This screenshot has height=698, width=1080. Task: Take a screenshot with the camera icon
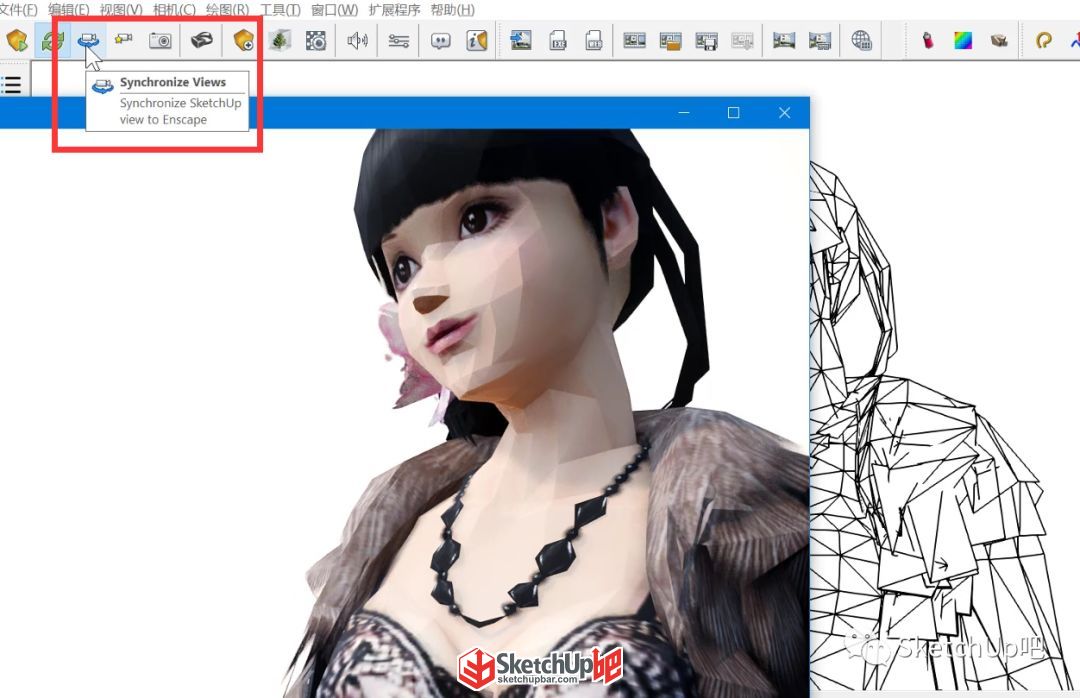pyautogui.click(x=160, y=41)
